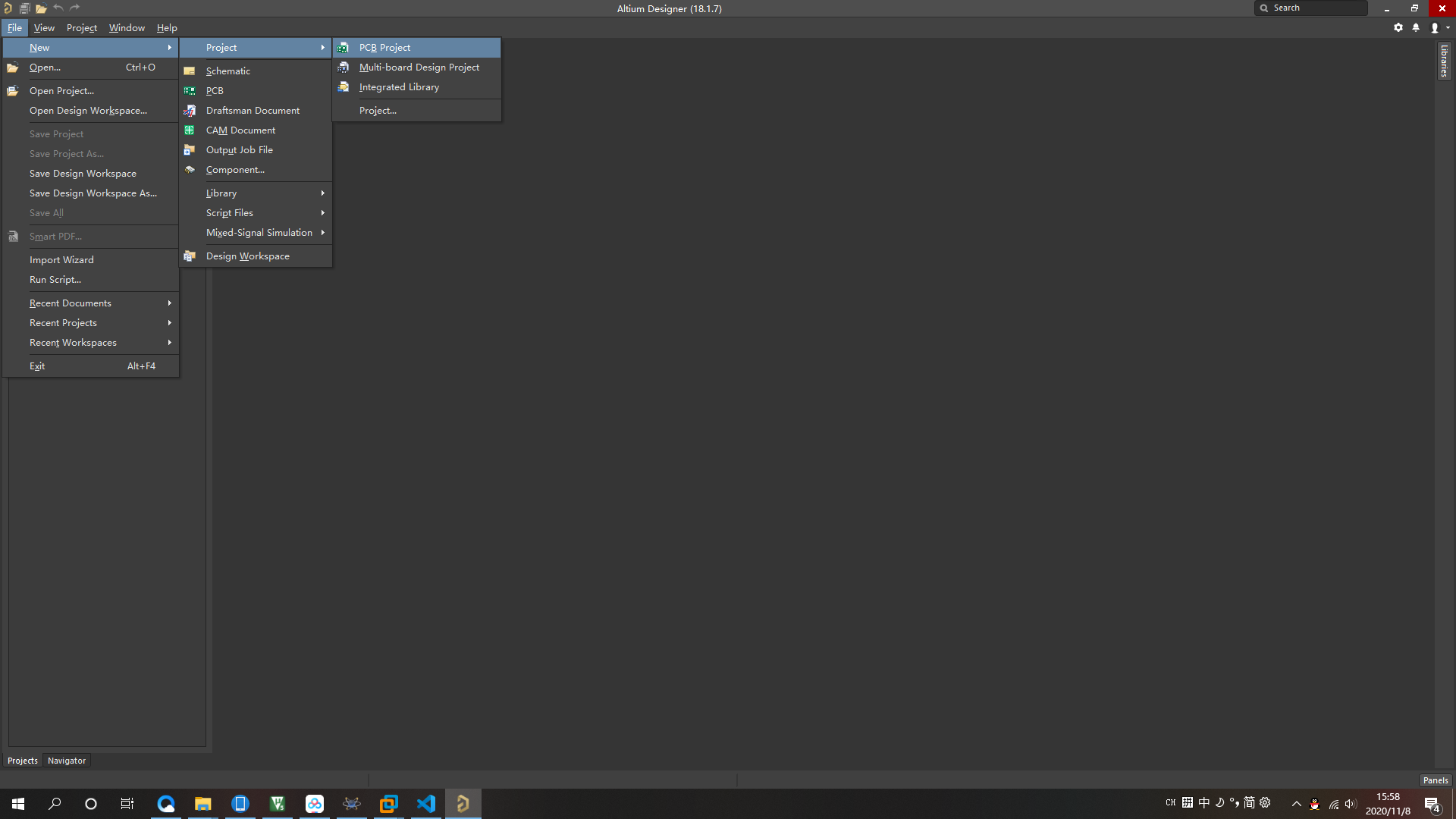This screenshot has width=1456, height=819.
Task: Open File Explorer from taskbar
Action: (202, 804)
